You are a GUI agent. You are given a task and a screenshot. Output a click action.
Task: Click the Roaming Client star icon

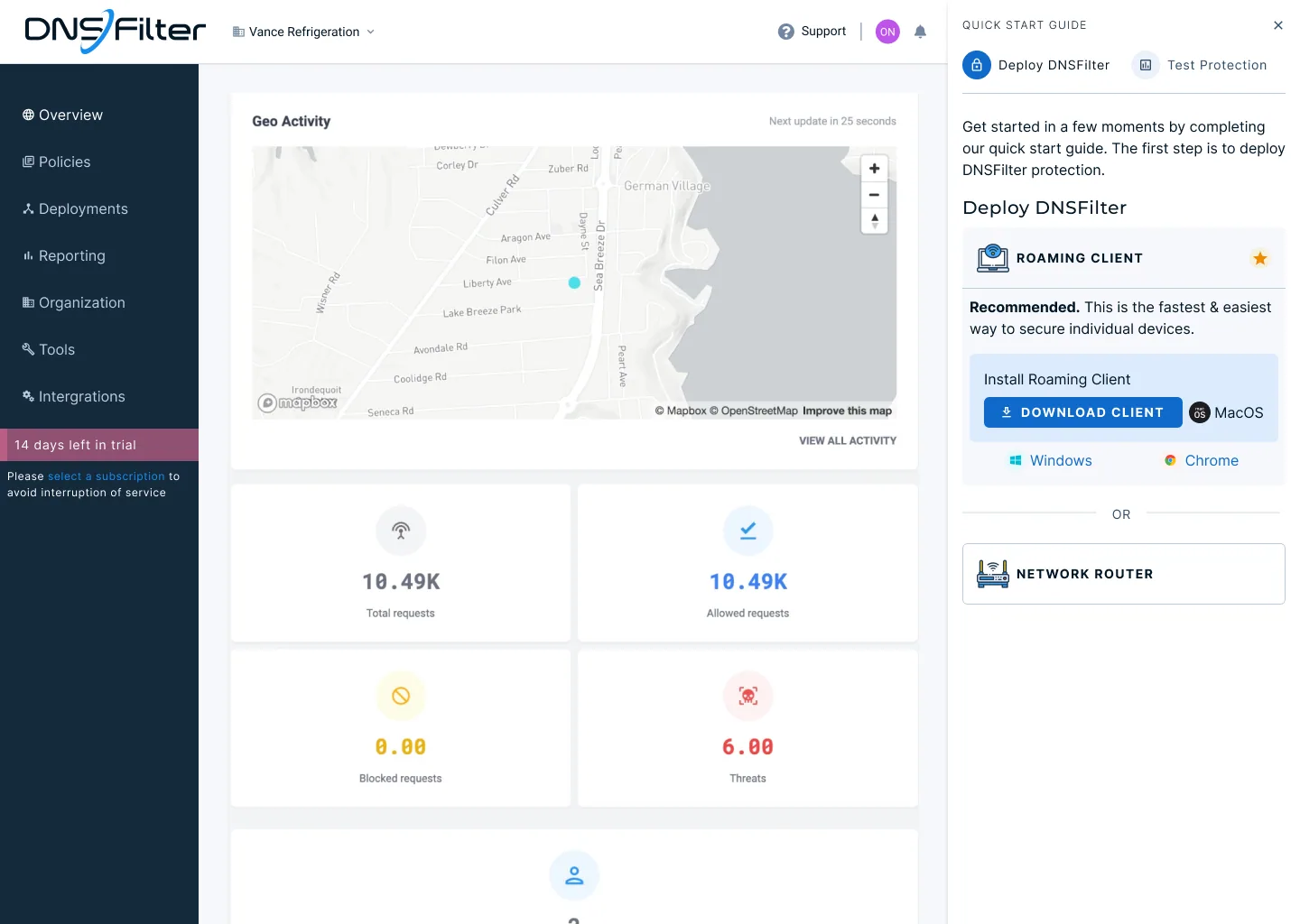click(x=1260, y=258)
